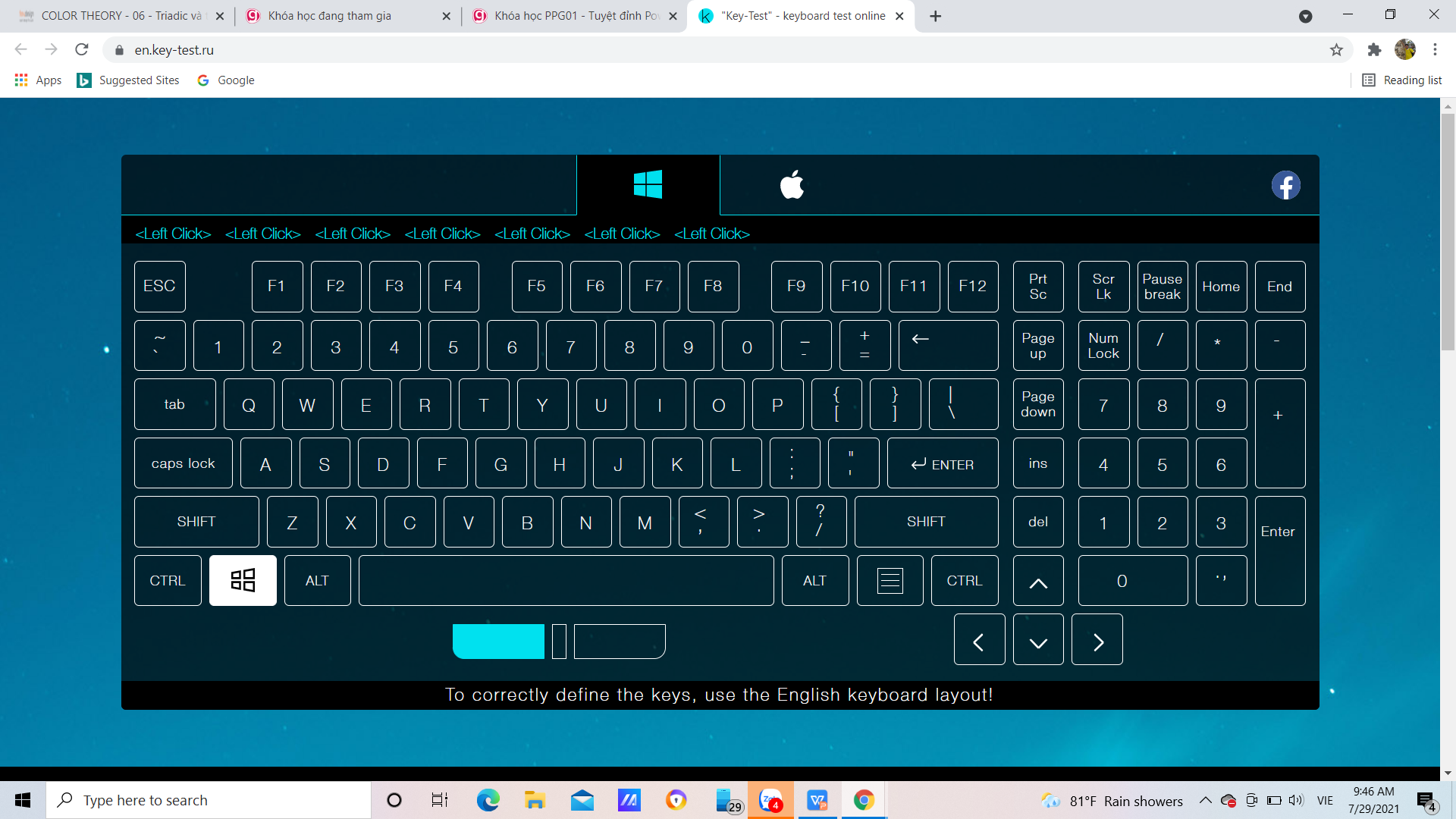Click the Pause break key

[1163, 286]
